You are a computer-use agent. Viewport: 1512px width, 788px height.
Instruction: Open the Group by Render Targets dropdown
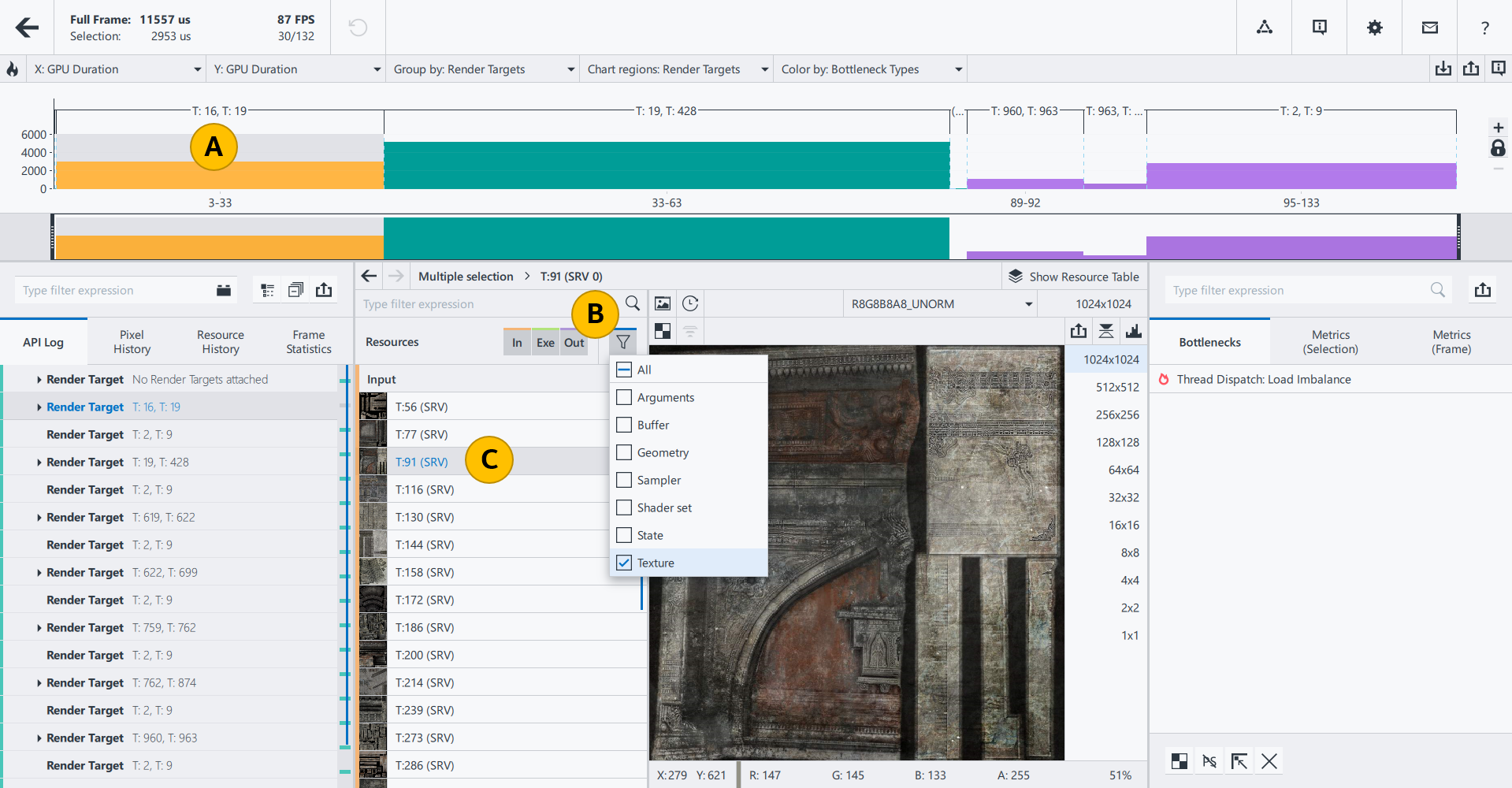pyautogui.click(x=483, y=69)
